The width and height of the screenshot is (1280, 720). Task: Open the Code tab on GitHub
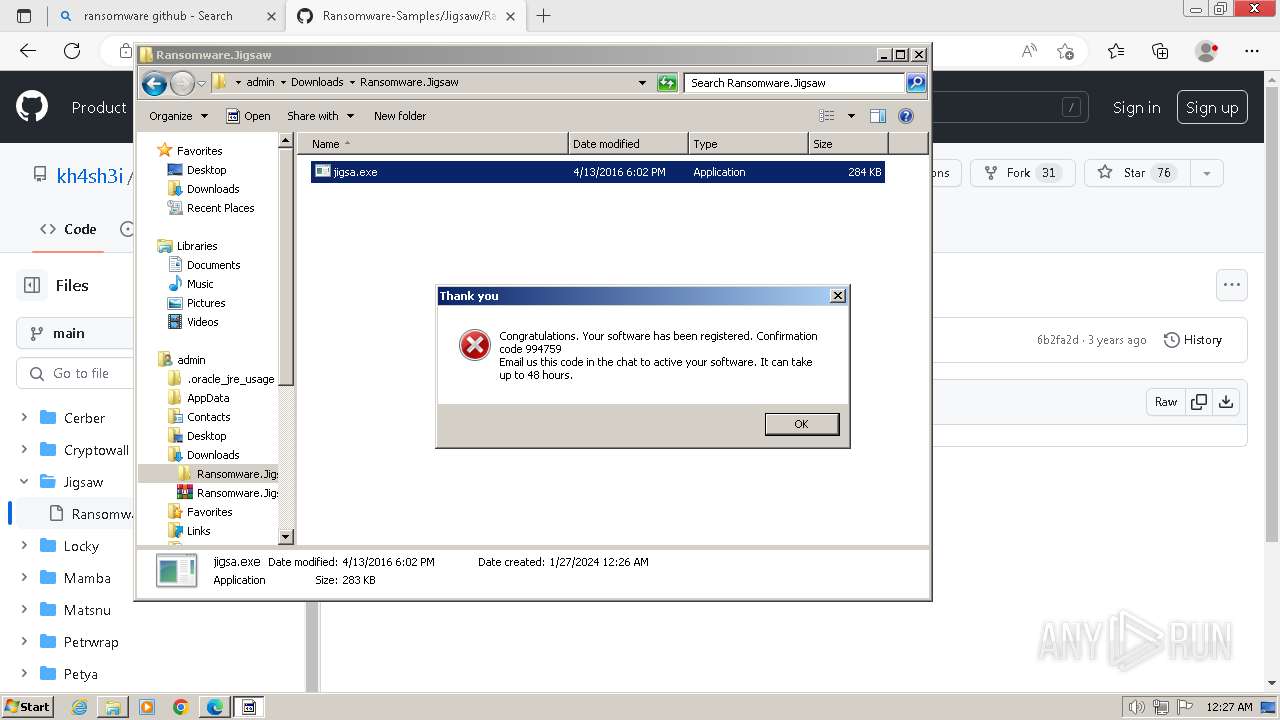tap(68, 229)
